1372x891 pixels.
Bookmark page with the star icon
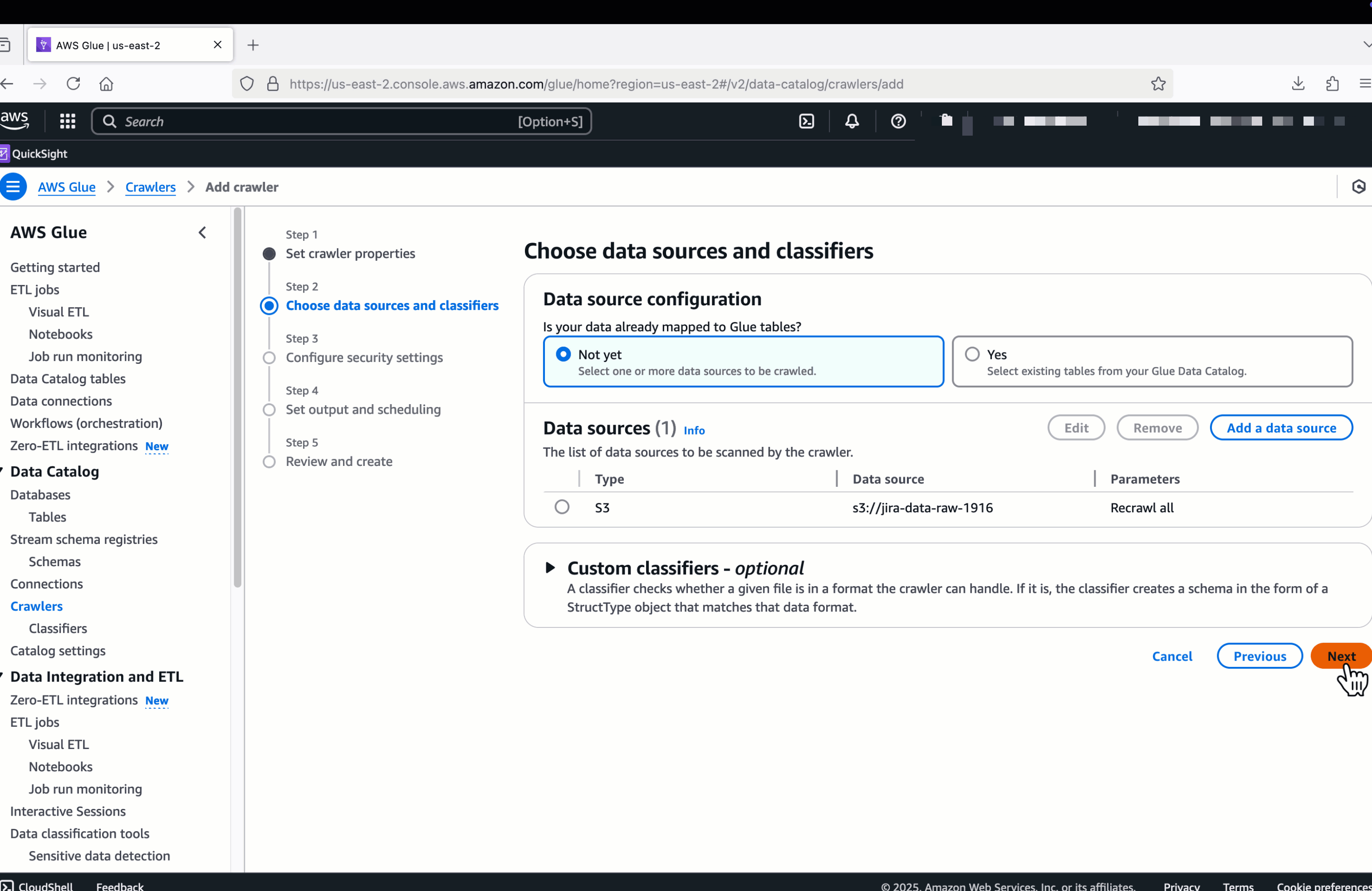click(1157, 84)
